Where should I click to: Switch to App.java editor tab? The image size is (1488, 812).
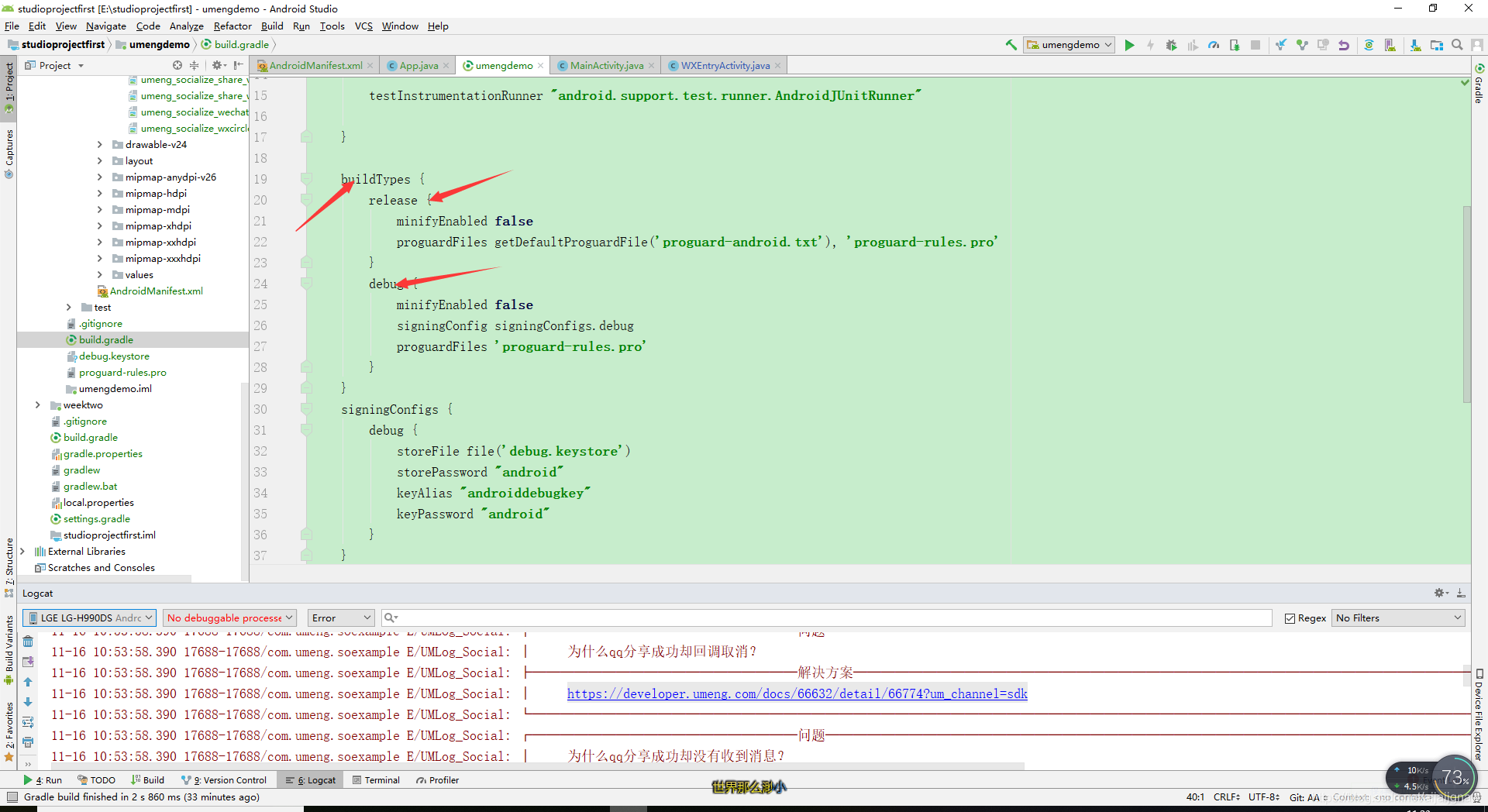coord(418,65)
